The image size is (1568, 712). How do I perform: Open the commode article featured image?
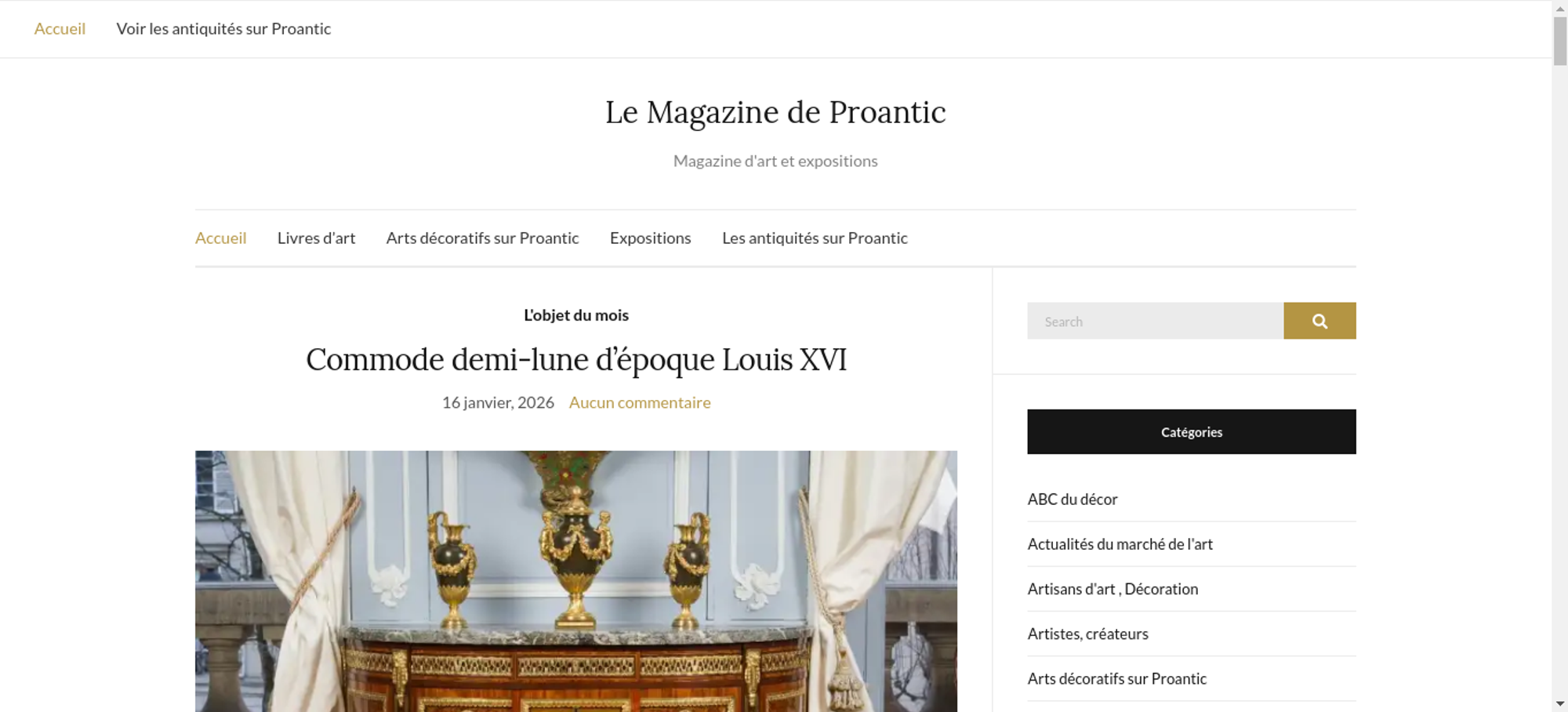point(576,581)
